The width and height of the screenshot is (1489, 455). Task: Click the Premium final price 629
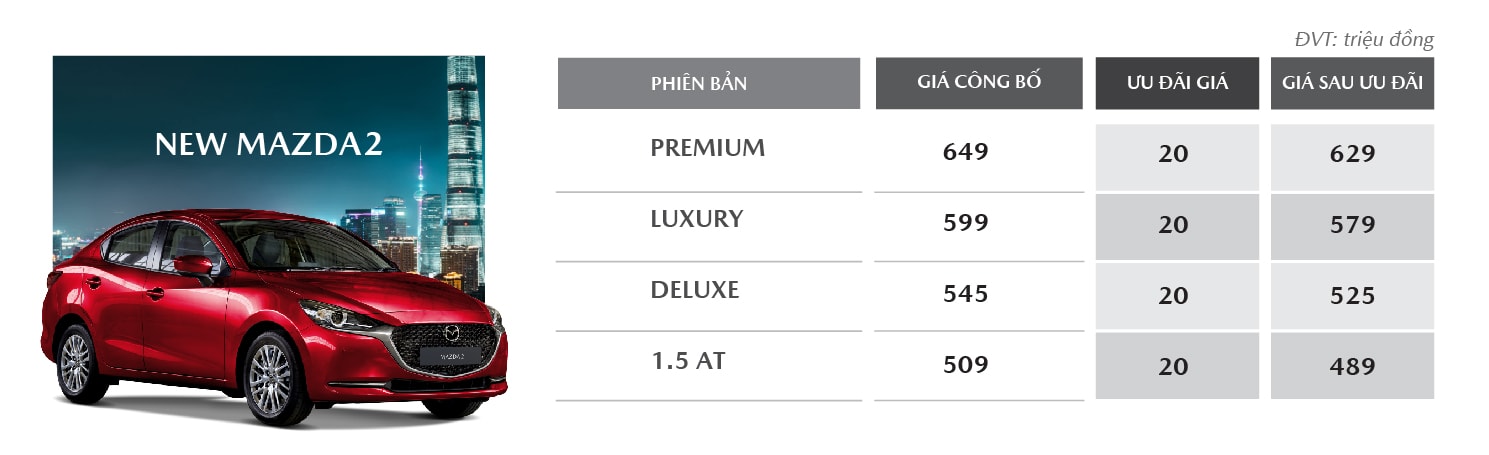[1352, 154]
